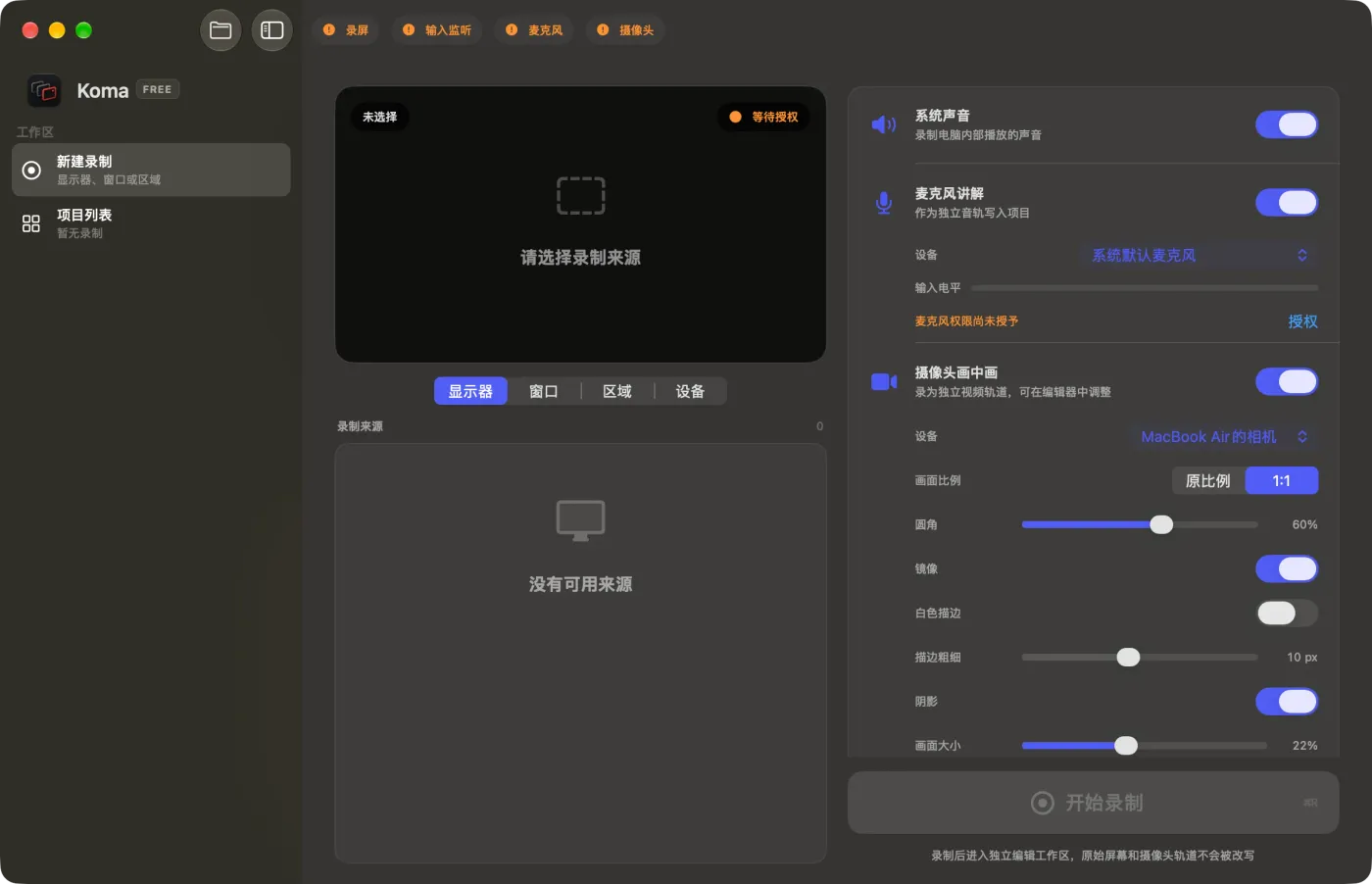Open the folder icon in the toolbar
Viewport: 1372px width, 884px height.
220,30
